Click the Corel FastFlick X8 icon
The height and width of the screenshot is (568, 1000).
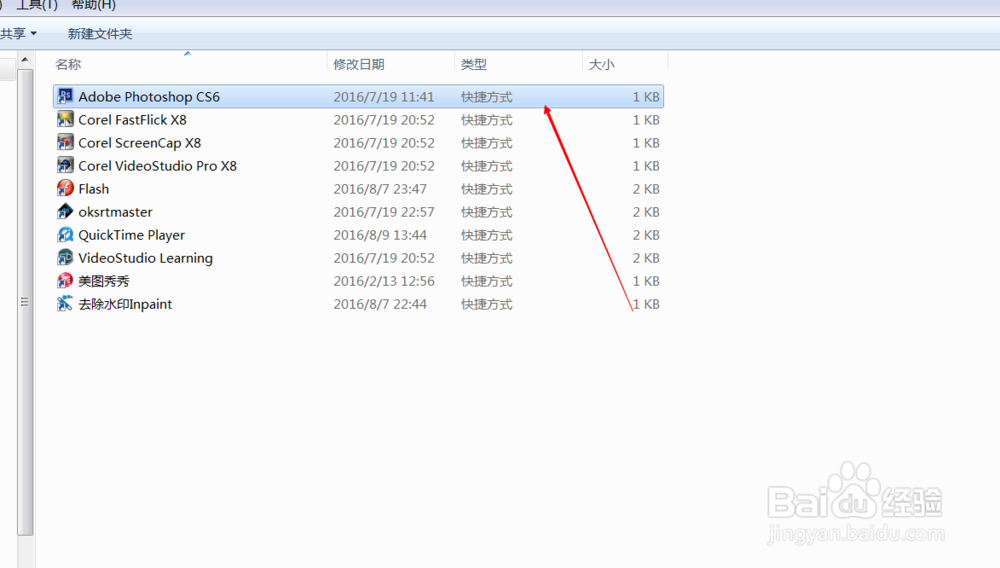[65, 119]
